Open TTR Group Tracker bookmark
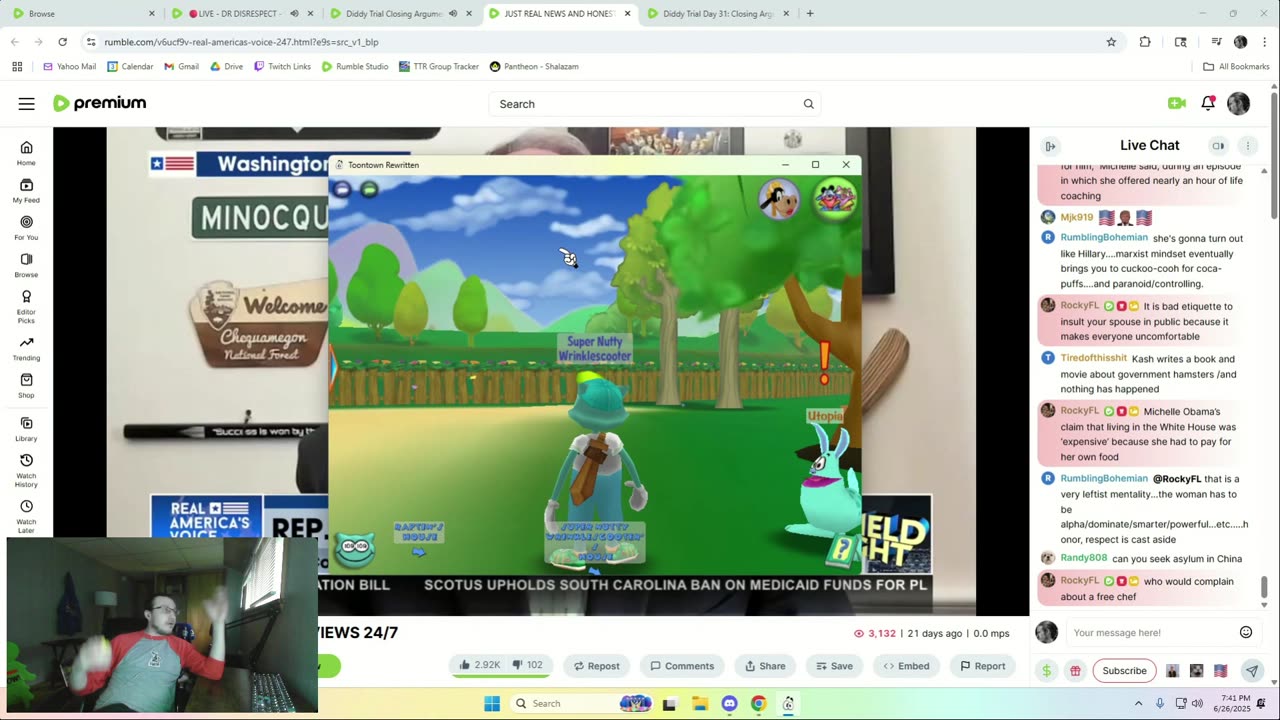Image resolution: width=1280 pixels, height=720 pixels. click(x=438, y=66)
